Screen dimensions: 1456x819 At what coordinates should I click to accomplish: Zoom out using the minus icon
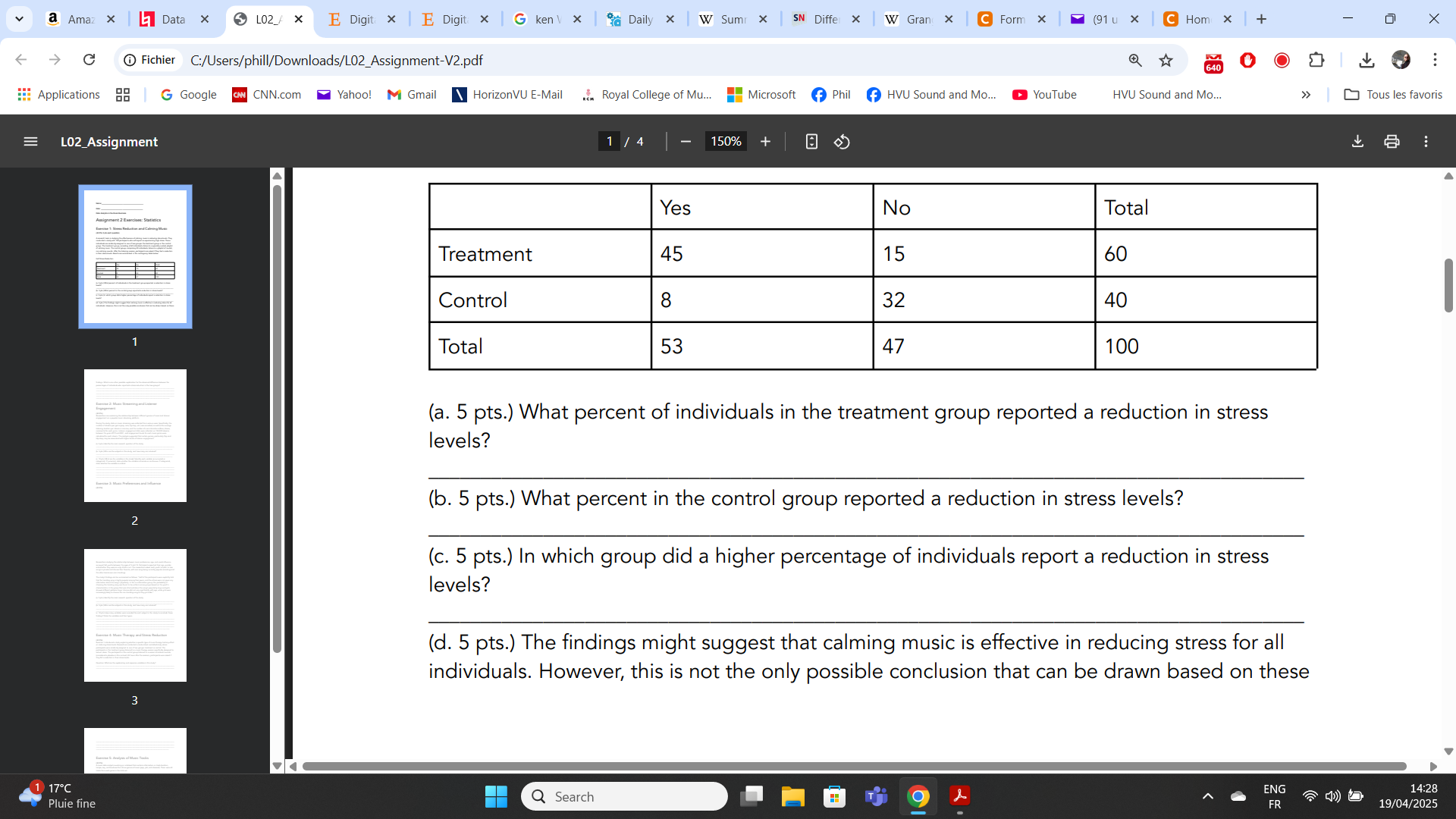coord(686,142)
